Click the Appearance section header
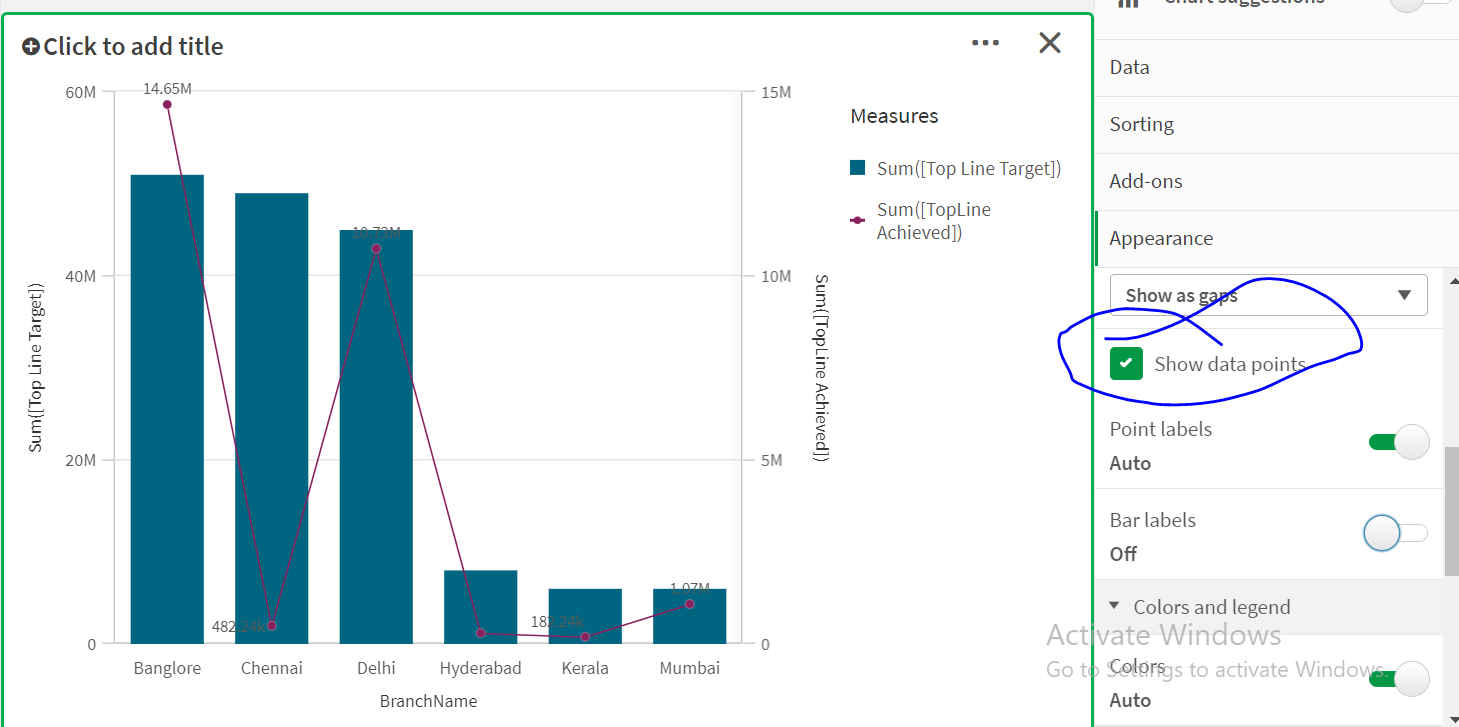 1161,238
